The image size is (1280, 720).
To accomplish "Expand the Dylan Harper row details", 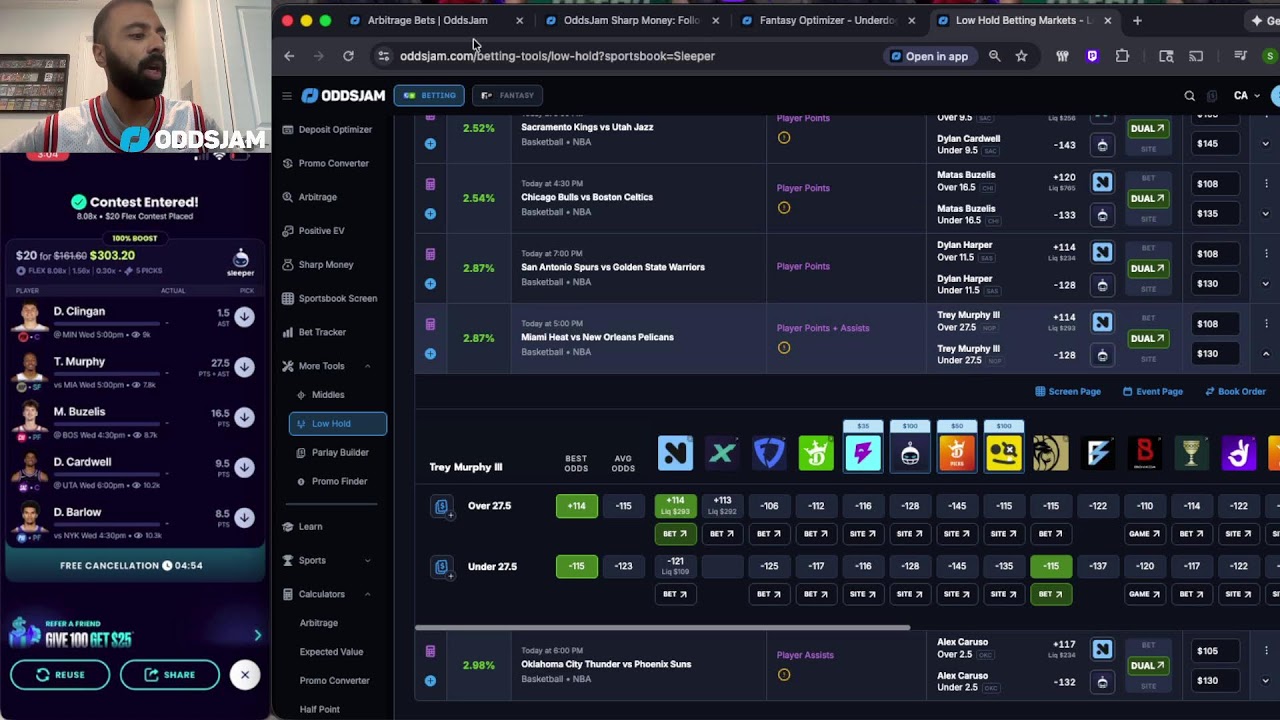I will coord(1266,284).
